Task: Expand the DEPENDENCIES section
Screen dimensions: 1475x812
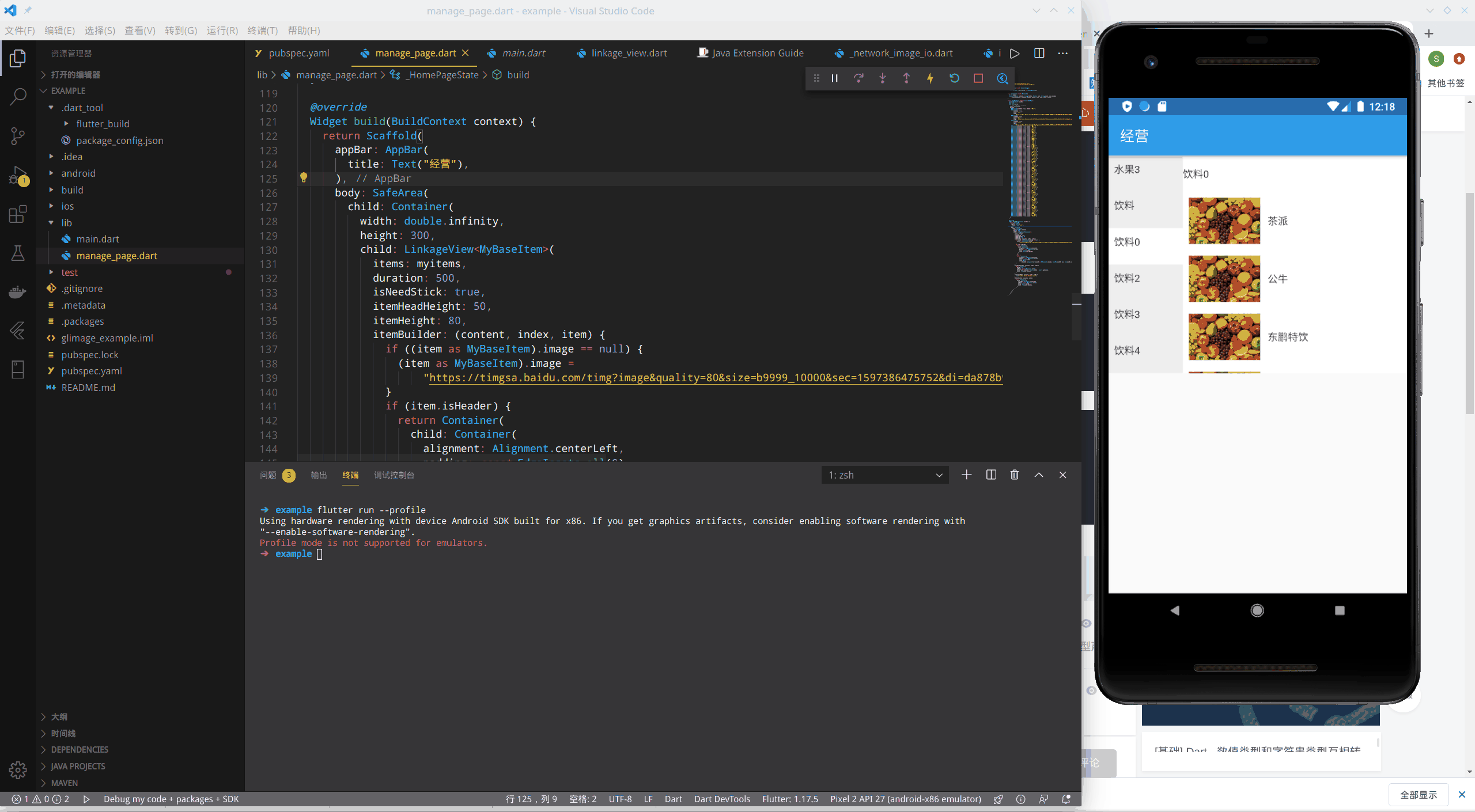Action: (79, 750)
